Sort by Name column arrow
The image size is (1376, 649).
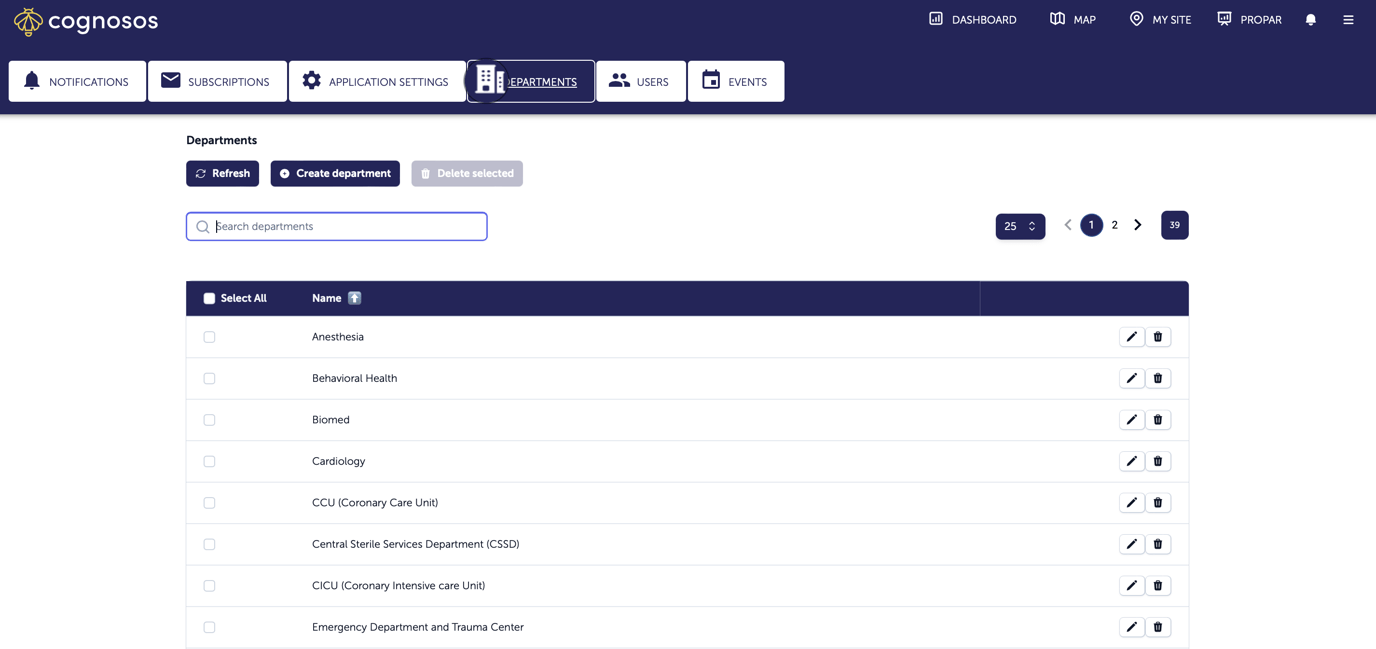[355, 298]
